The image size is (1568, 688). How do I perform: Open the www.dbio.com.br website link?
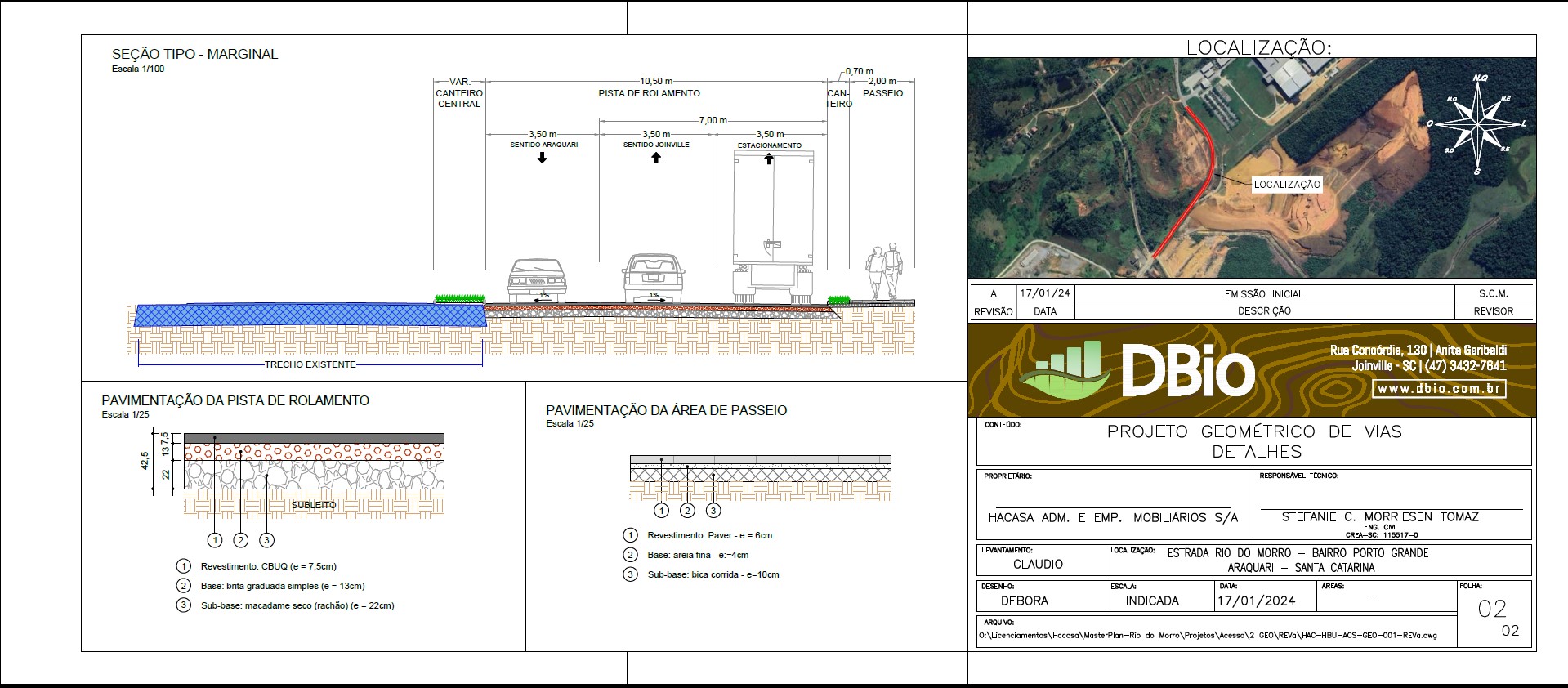point(1438,389)
